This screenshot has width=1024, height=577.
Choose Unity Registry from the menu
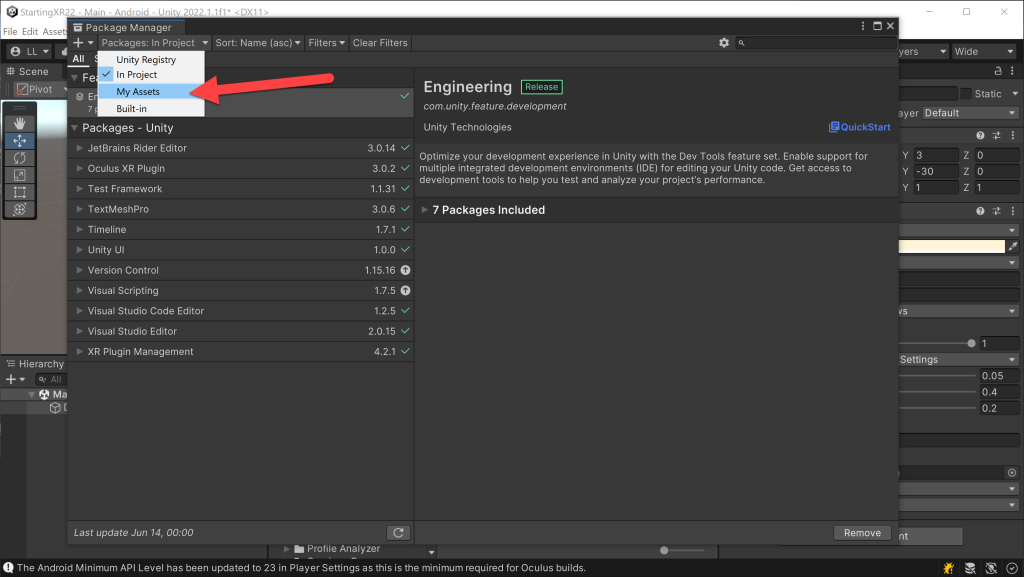pos(152,59)
